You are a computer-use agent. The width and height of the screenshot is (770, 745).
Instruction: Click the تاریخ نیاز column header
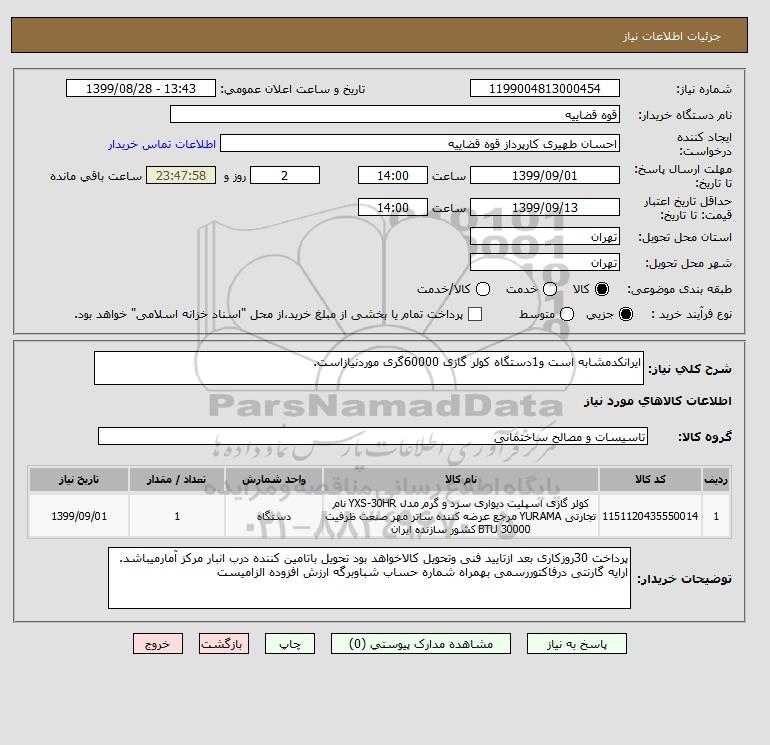click(79, 479)
